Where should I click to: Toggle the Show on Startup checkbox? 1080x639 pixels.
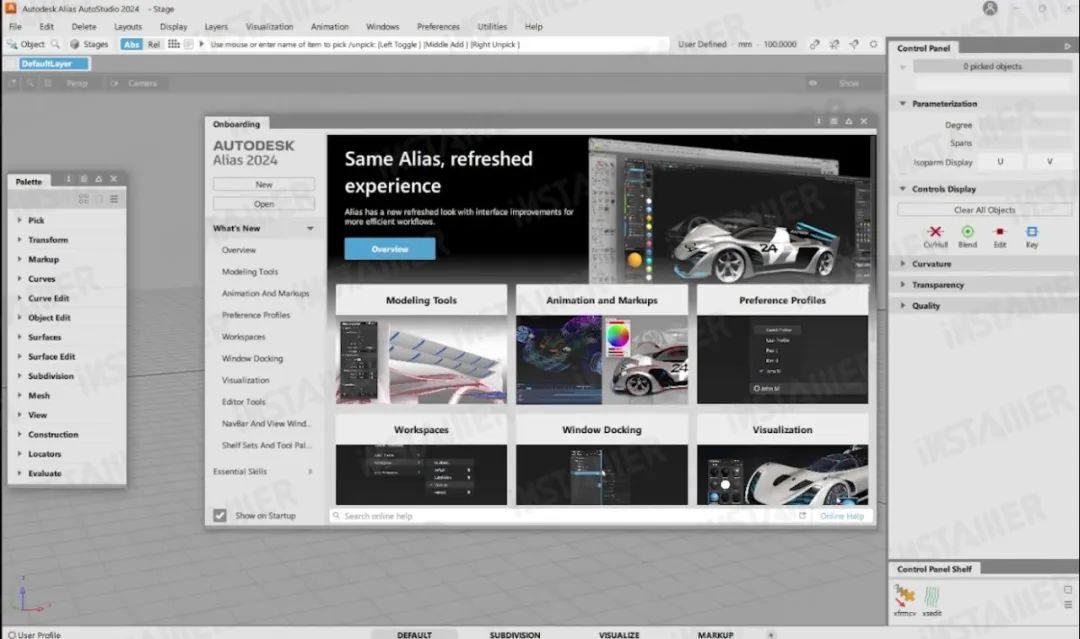click(220, 516)
